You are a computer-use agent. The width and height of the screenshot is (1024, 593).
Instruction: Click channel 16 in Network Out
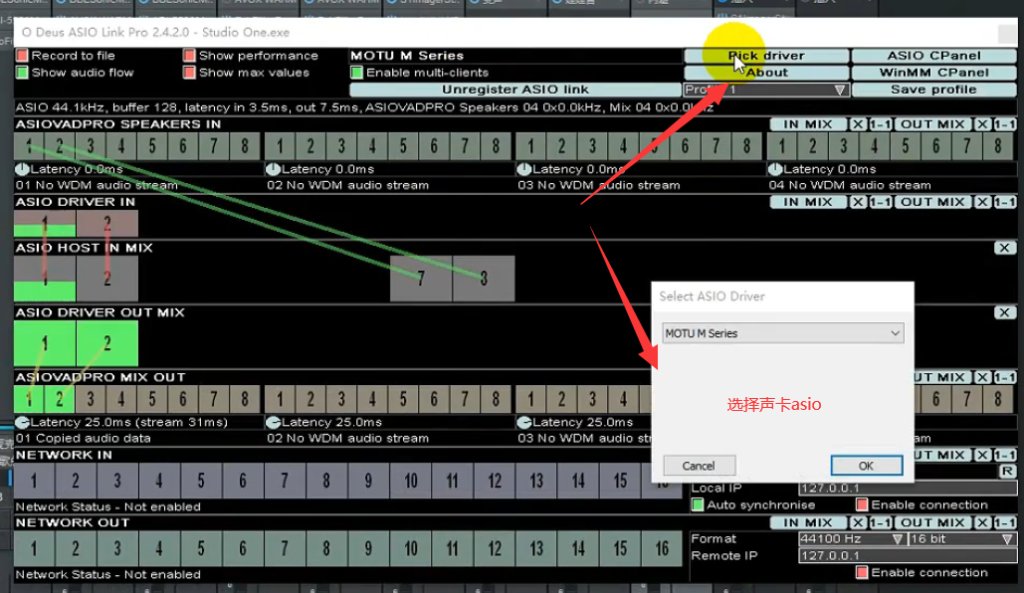[x=661, y=548]
